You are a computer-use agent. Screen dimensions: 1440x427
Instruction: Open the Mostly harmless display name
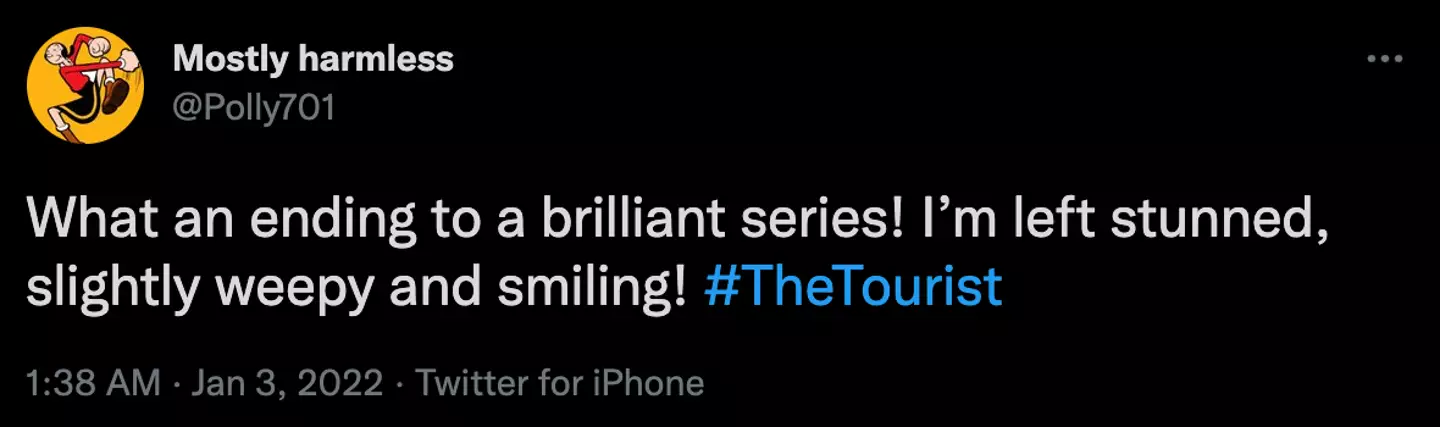point(313,60)
